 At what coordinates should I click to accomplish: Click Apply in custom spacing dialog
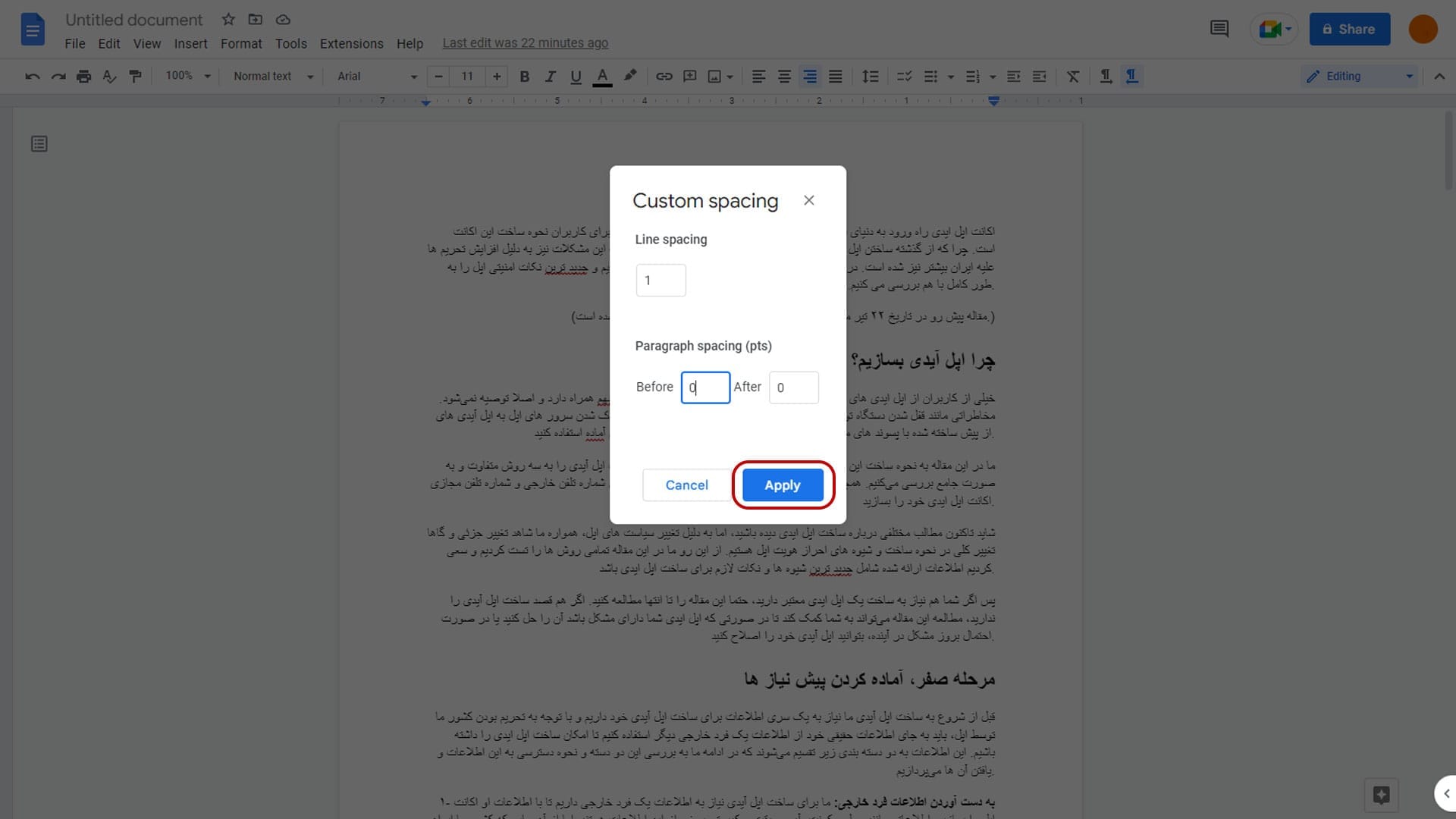point(782,485)
